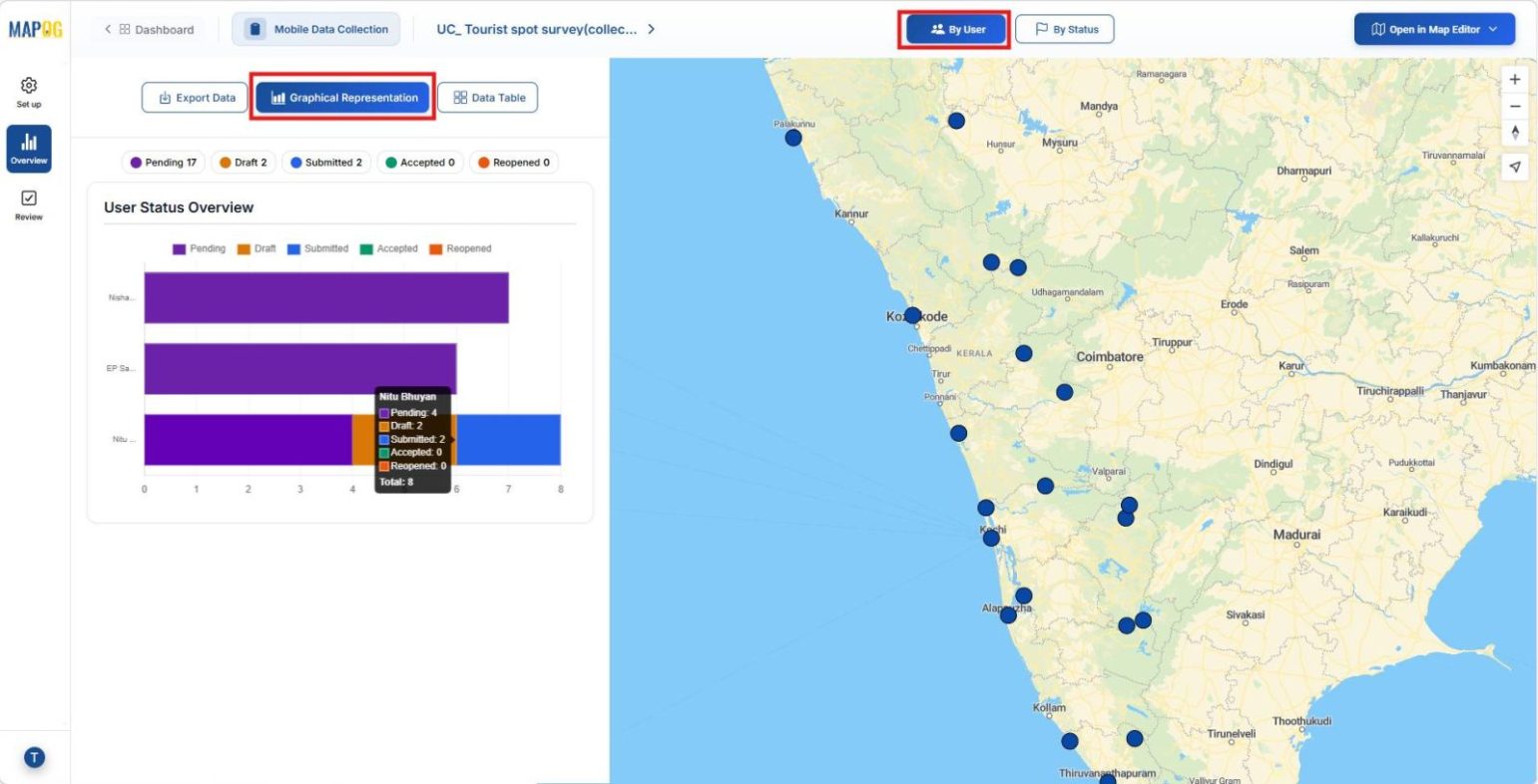The width and height of the screenshot is (1538, 784).
Task: Toggle the Submitted 2 status filter
Action: [x=325, y=162]
